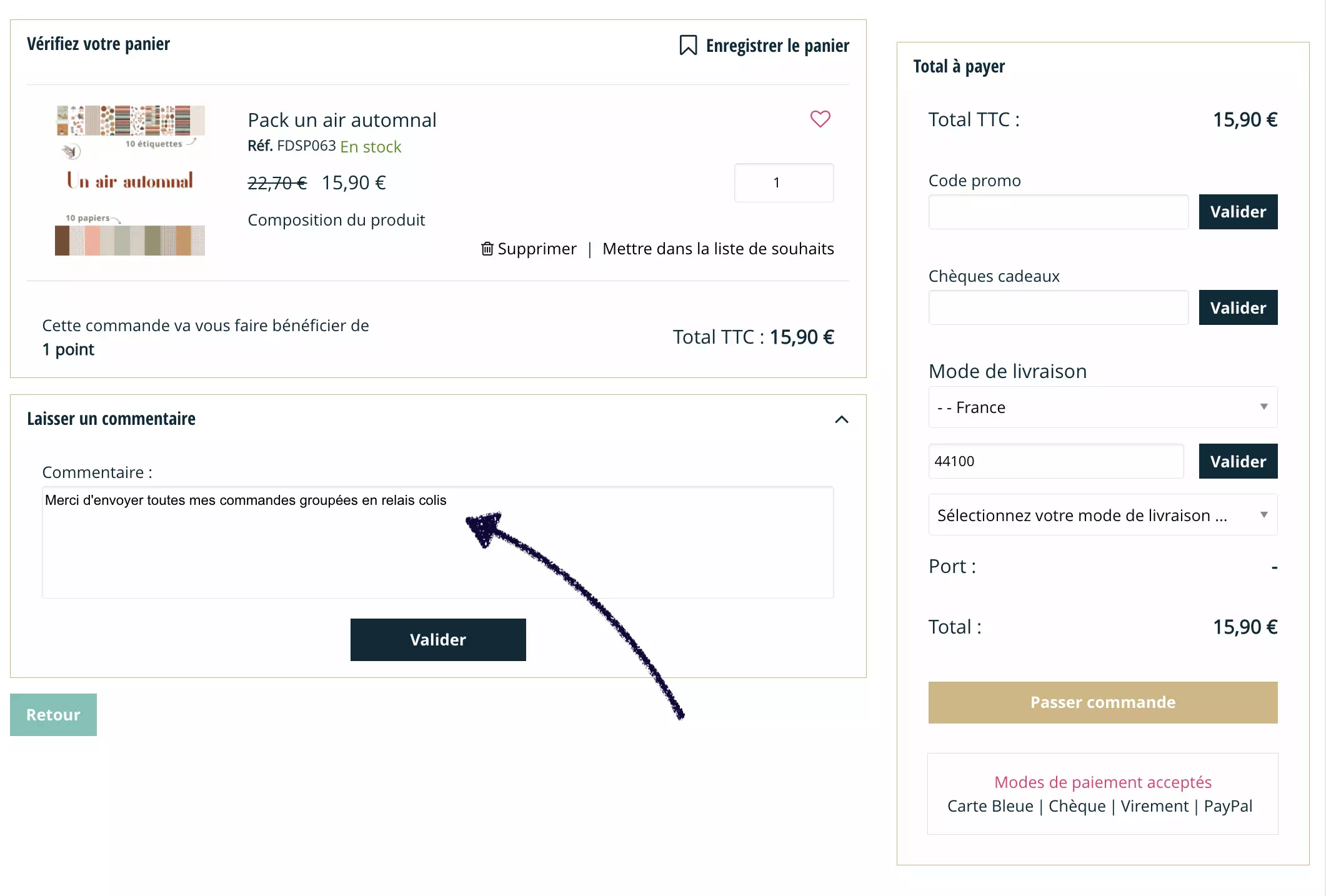Image resolution: width=1326 pixels, height=896 pixels.
Task: Open the Sélectionnez votre mode de livraison dropdown
Action: tap(1103, 515)
